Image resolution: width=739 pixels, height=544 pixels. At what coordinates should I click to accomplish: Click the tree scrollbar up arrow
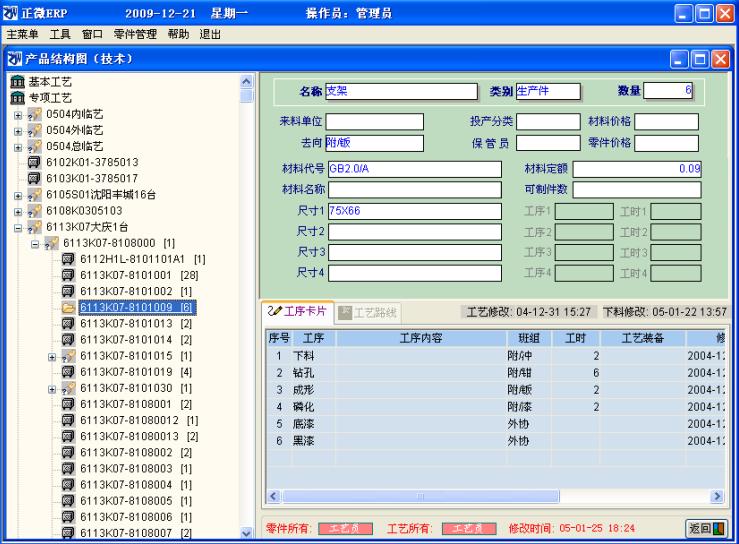(246, 82)
